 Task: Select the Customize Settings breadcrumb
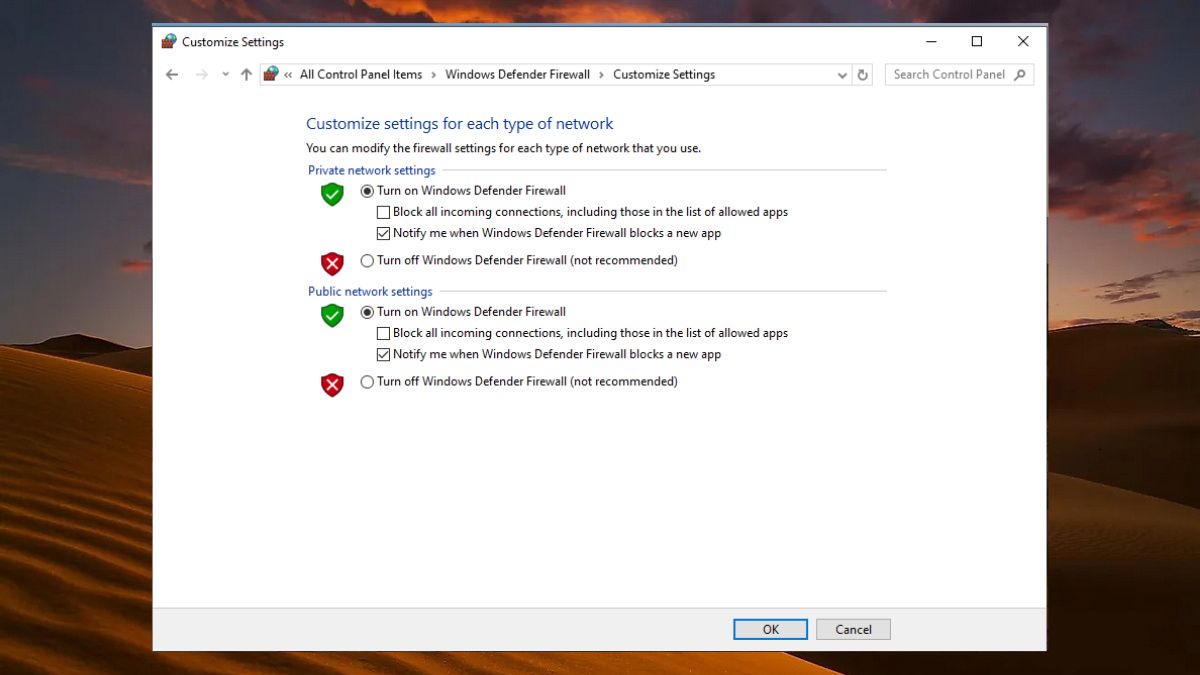[664, 74]
